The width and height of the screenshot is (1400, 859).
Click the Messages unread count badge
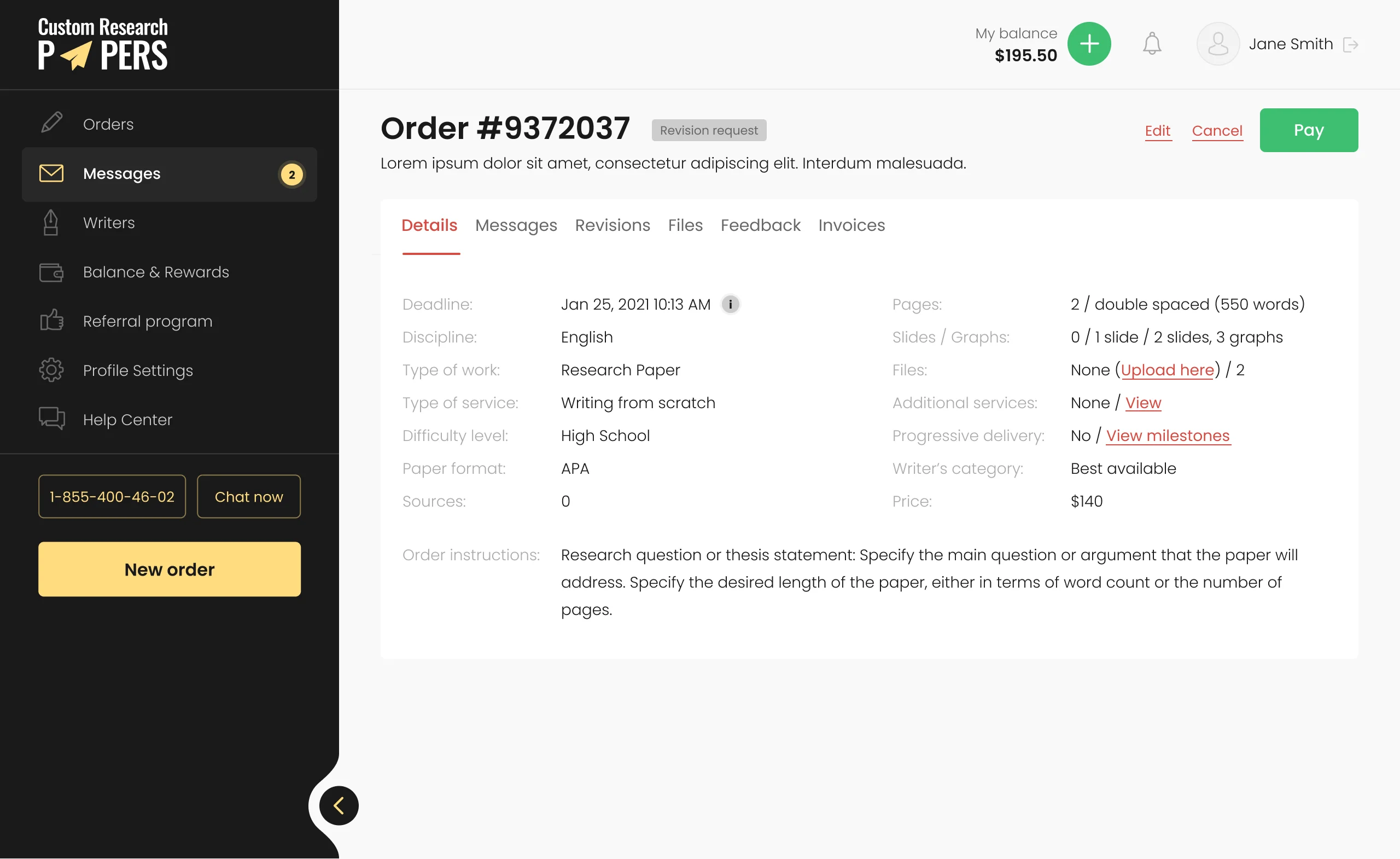click(x=291, y=175)
